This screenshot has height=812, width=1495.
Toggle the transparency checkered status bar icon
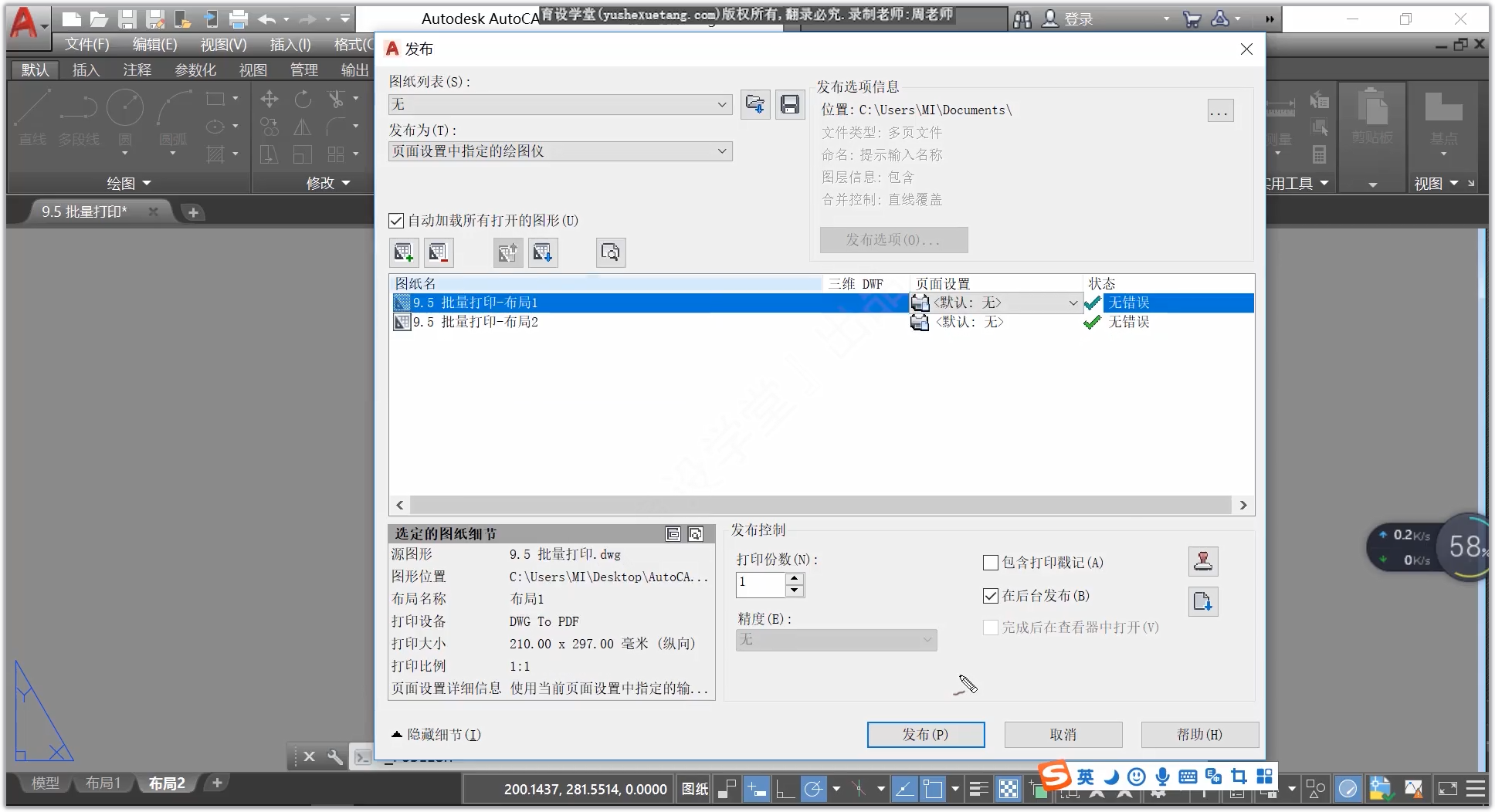pos(1009,789)
